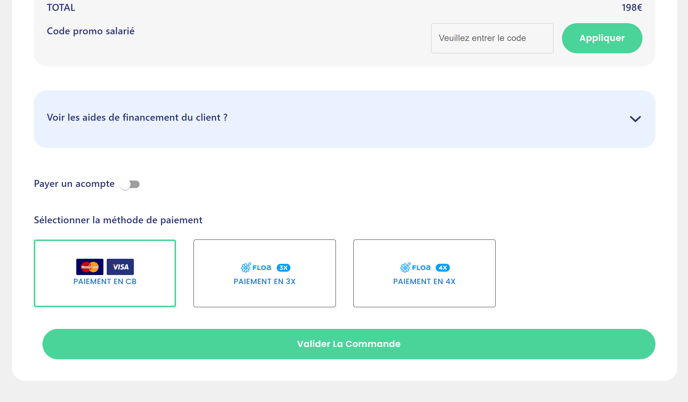Click the Mastercard logo icon
Viewport: 688px width, 402px height.
tap(90, 267)
